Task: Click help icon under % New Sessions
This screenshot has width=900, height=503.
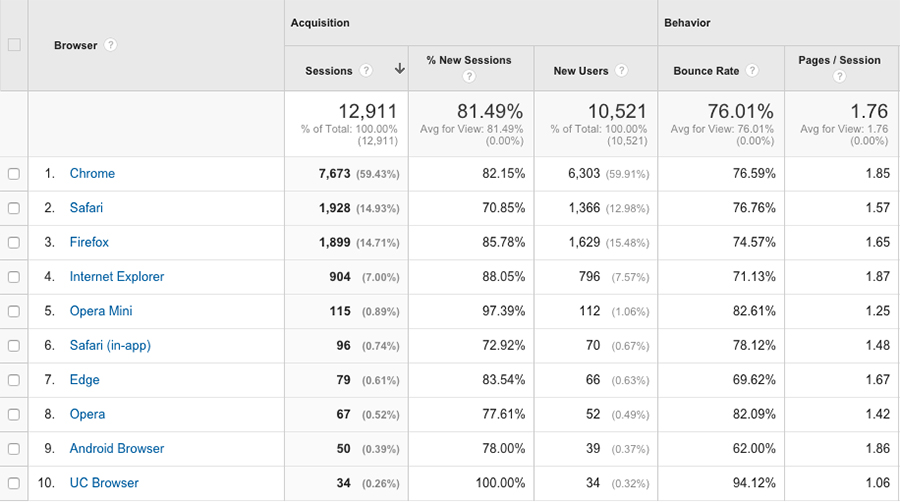Action: (x=468, y=78)
